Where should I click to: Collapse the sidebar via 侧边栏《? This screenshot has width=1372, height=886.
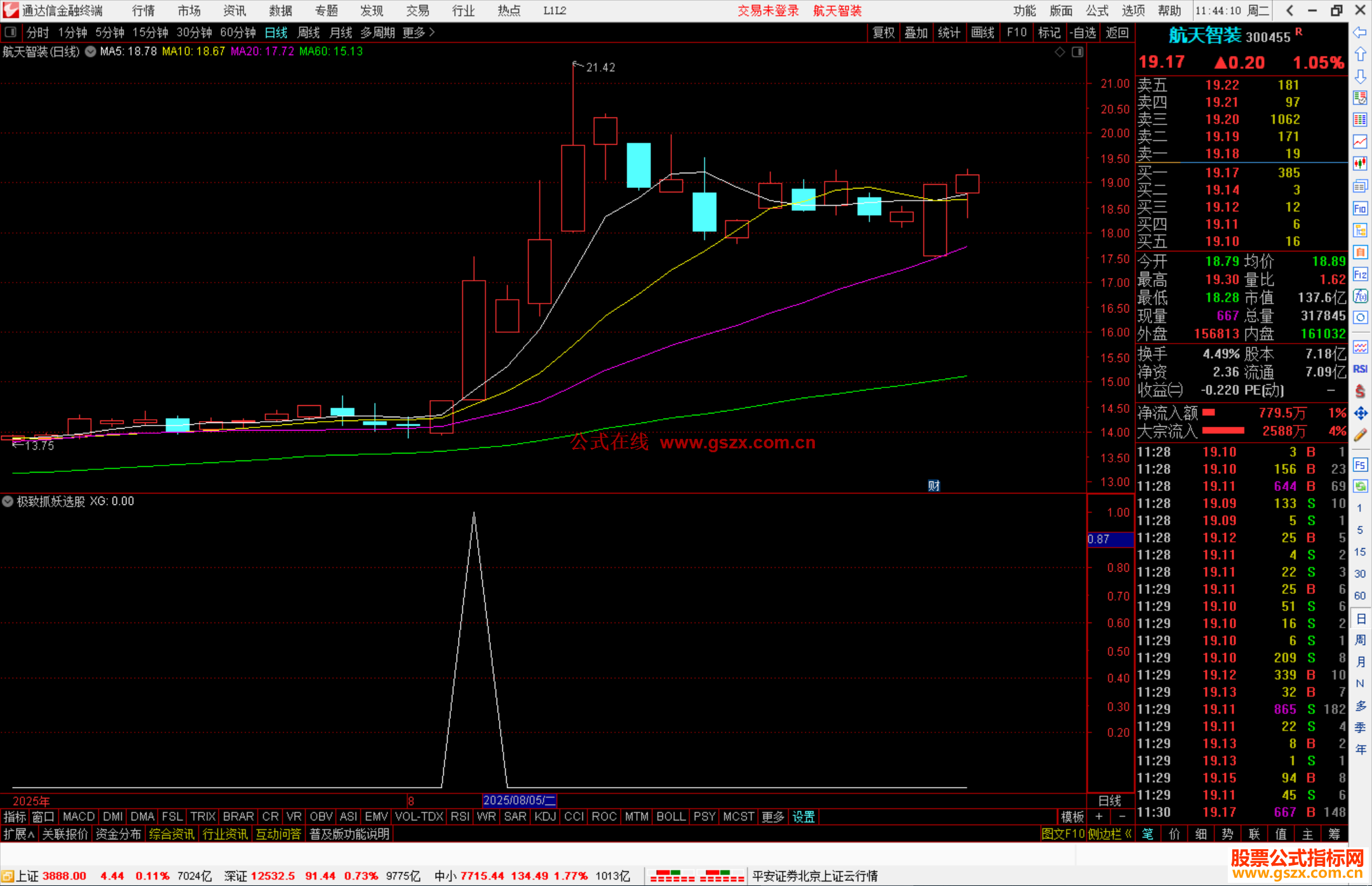[1110, 834]
